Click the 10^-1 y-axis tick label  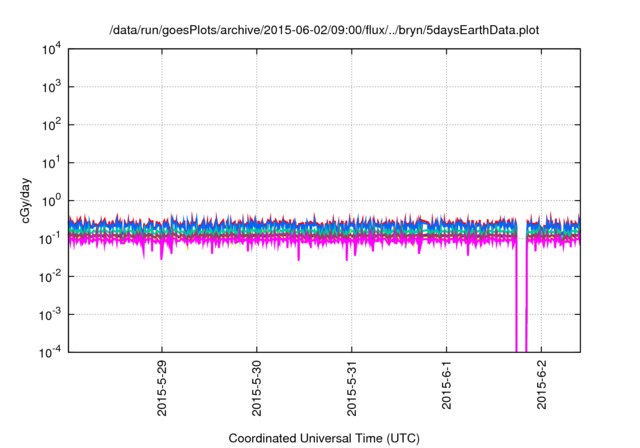[x=50, y=238]
